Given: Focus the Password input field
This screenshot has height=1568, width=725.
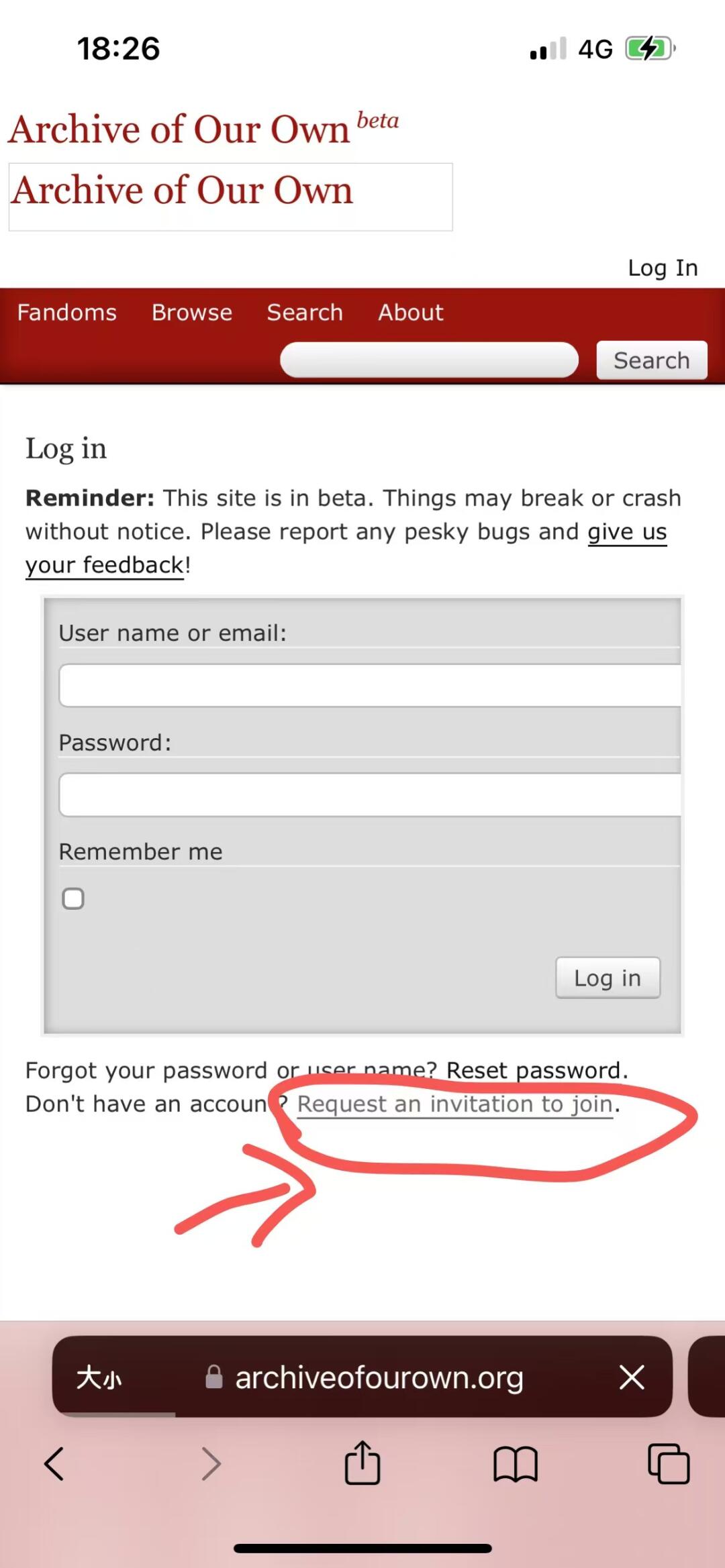Looking at the screenshot, I should pos(371,795).
